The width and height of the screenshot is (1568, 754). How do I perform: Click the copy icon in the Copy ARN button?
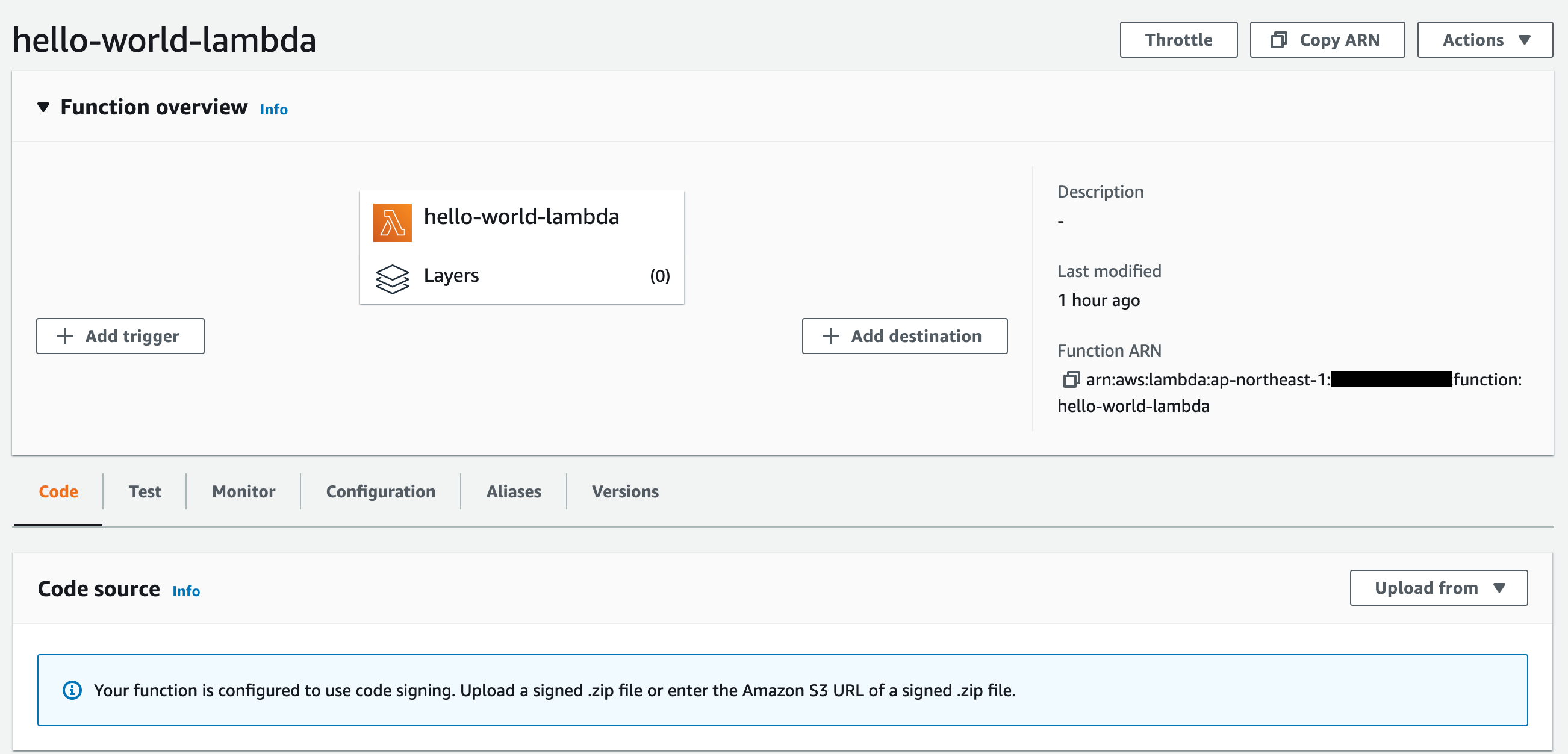pyautogui.click(x=1278, y=40)
